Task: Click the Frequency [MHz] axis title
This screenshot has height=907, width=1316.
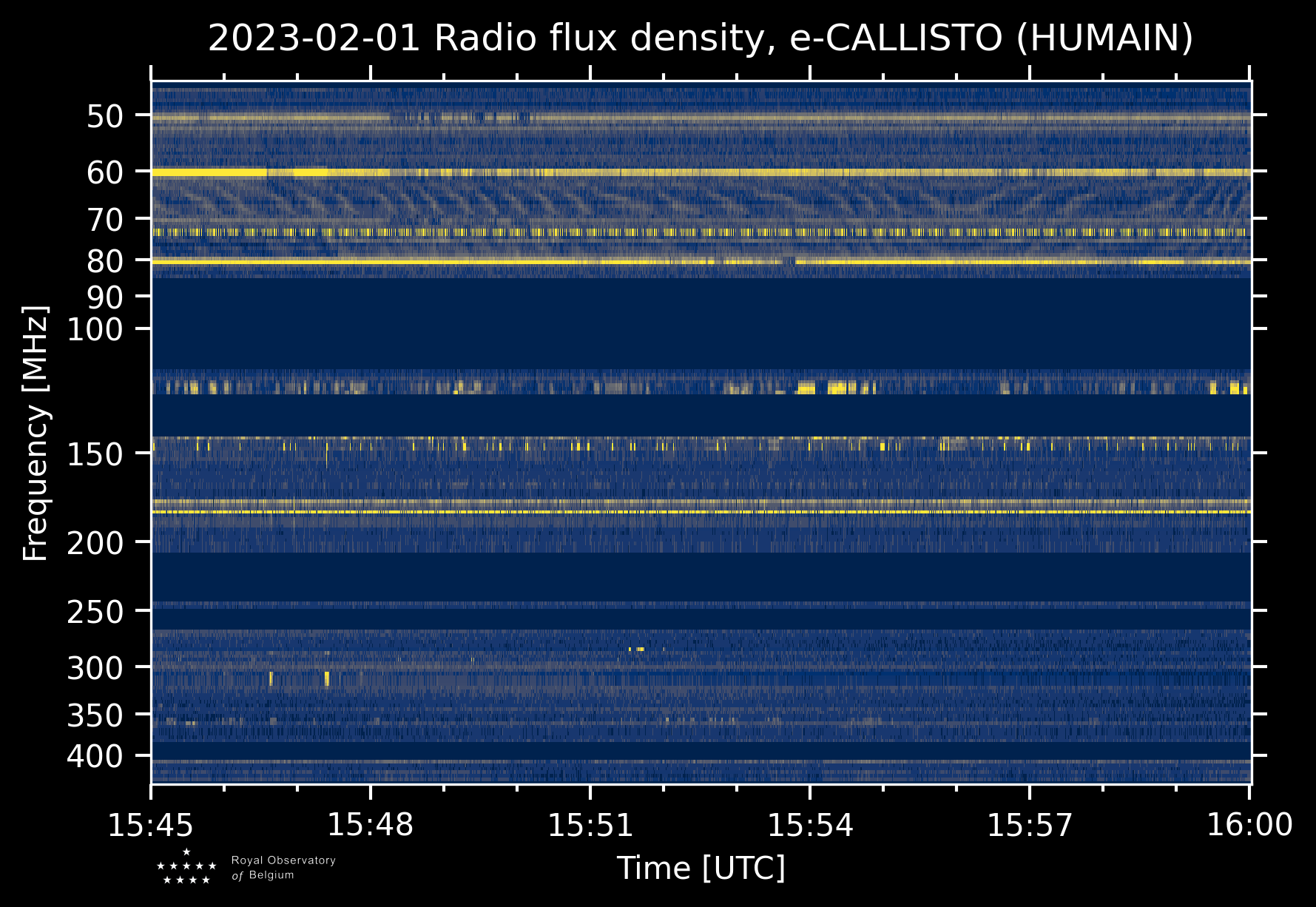Action: 36,433
